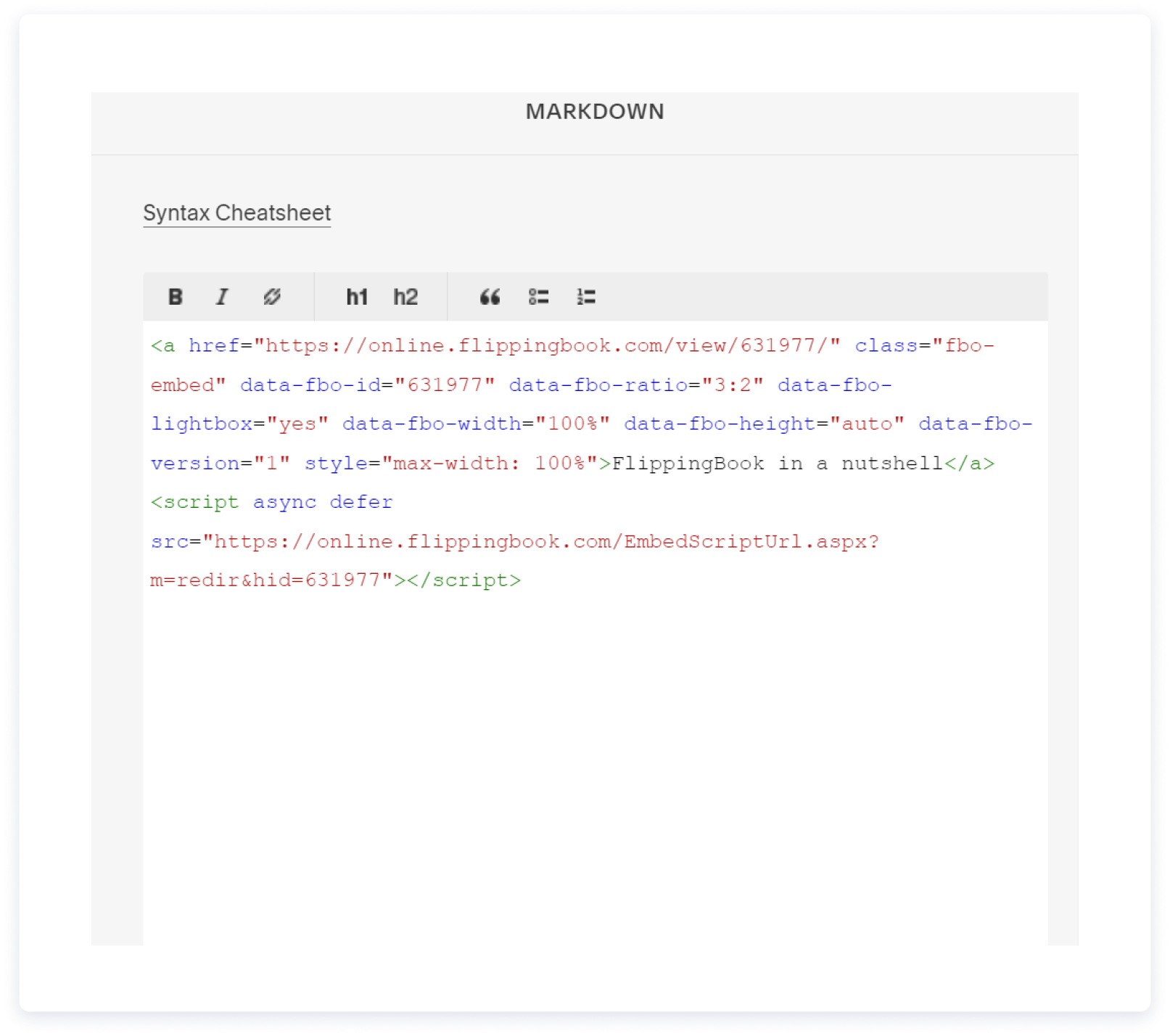The height and width of the screenshot is (1036, 1170).
Task: Click the opening <script tag
Action: click(194, 503)
